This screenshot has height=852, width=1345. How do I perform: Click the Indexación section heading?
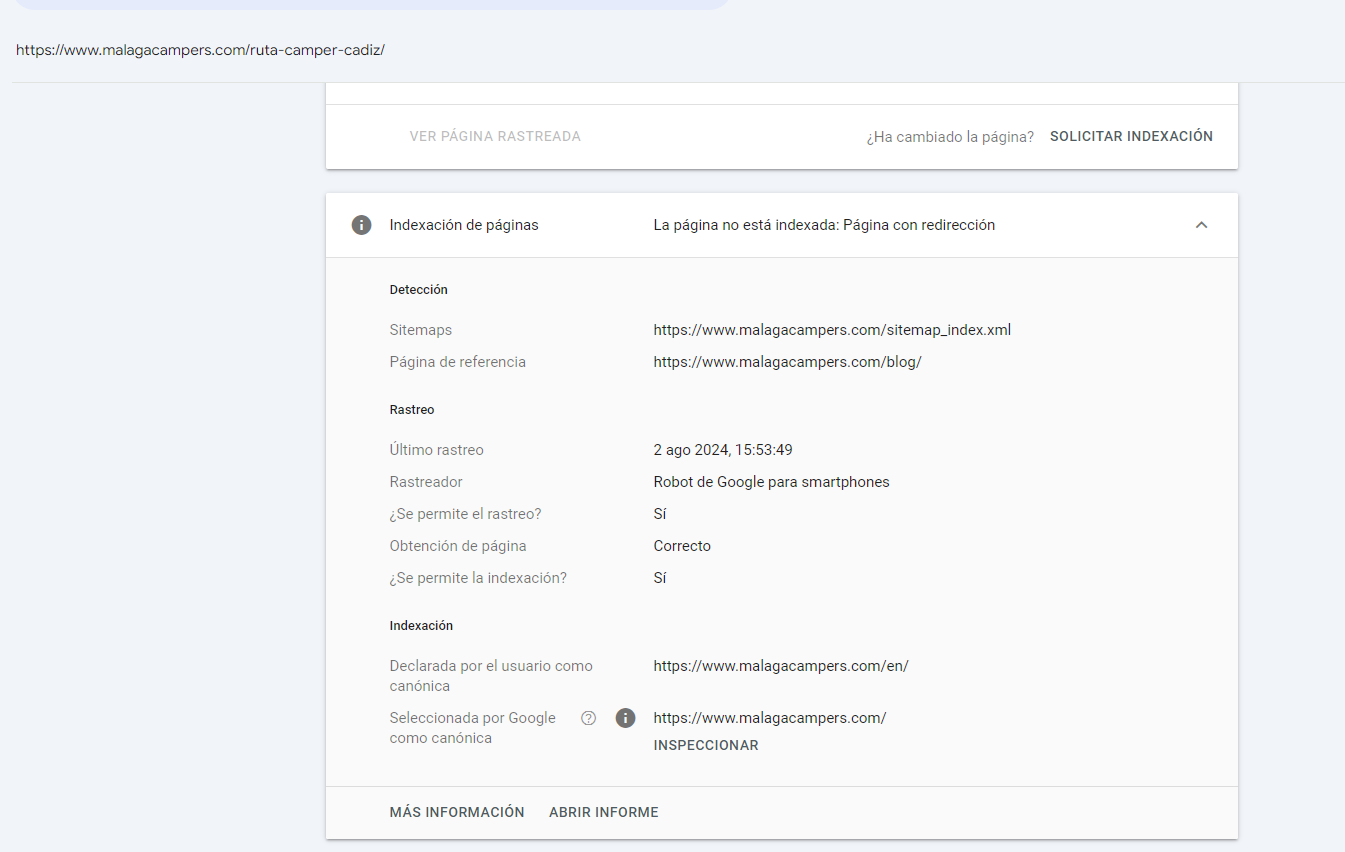coord(421,626)
